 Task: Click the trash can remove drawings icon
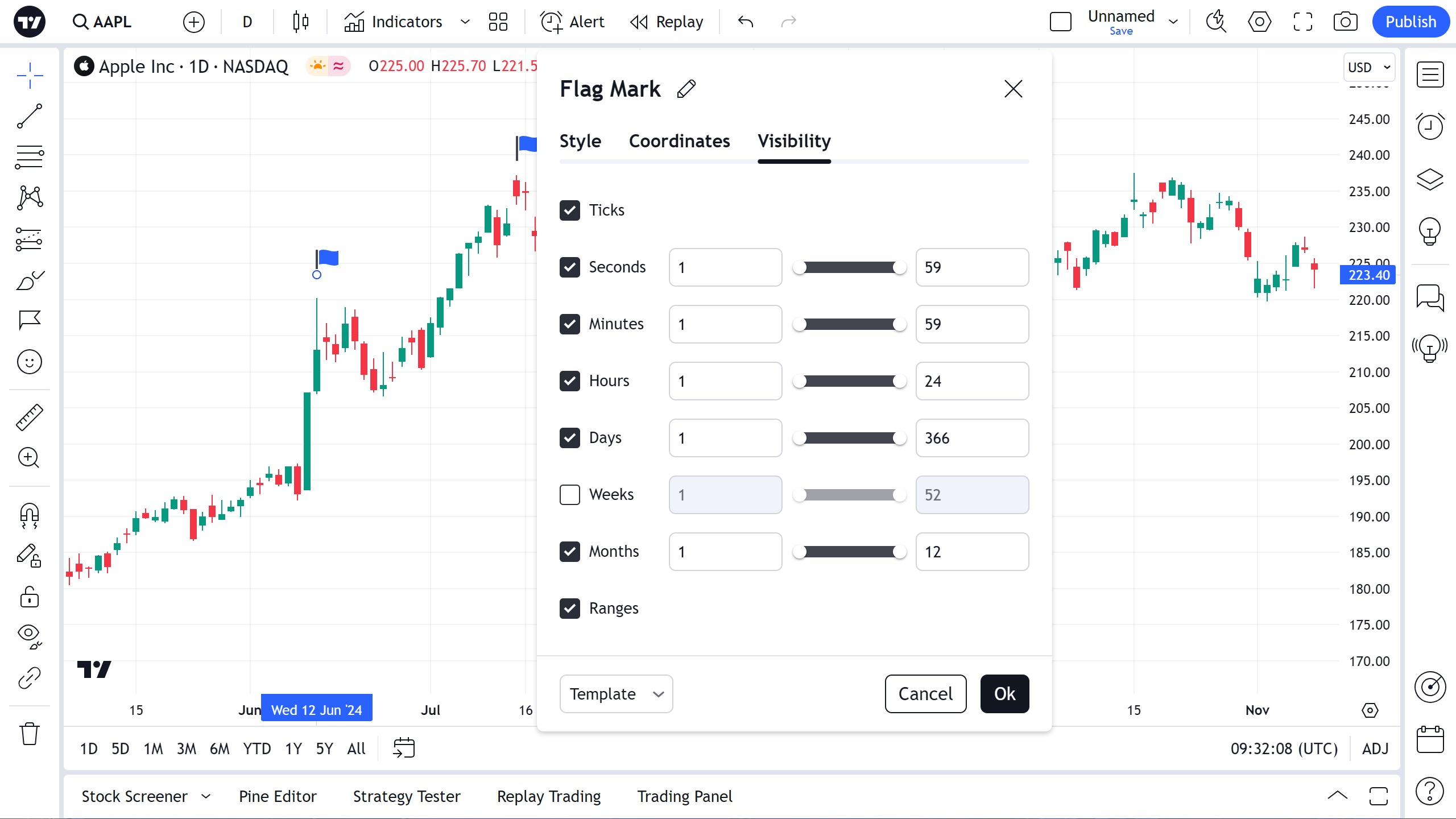[x=30, y=734]
